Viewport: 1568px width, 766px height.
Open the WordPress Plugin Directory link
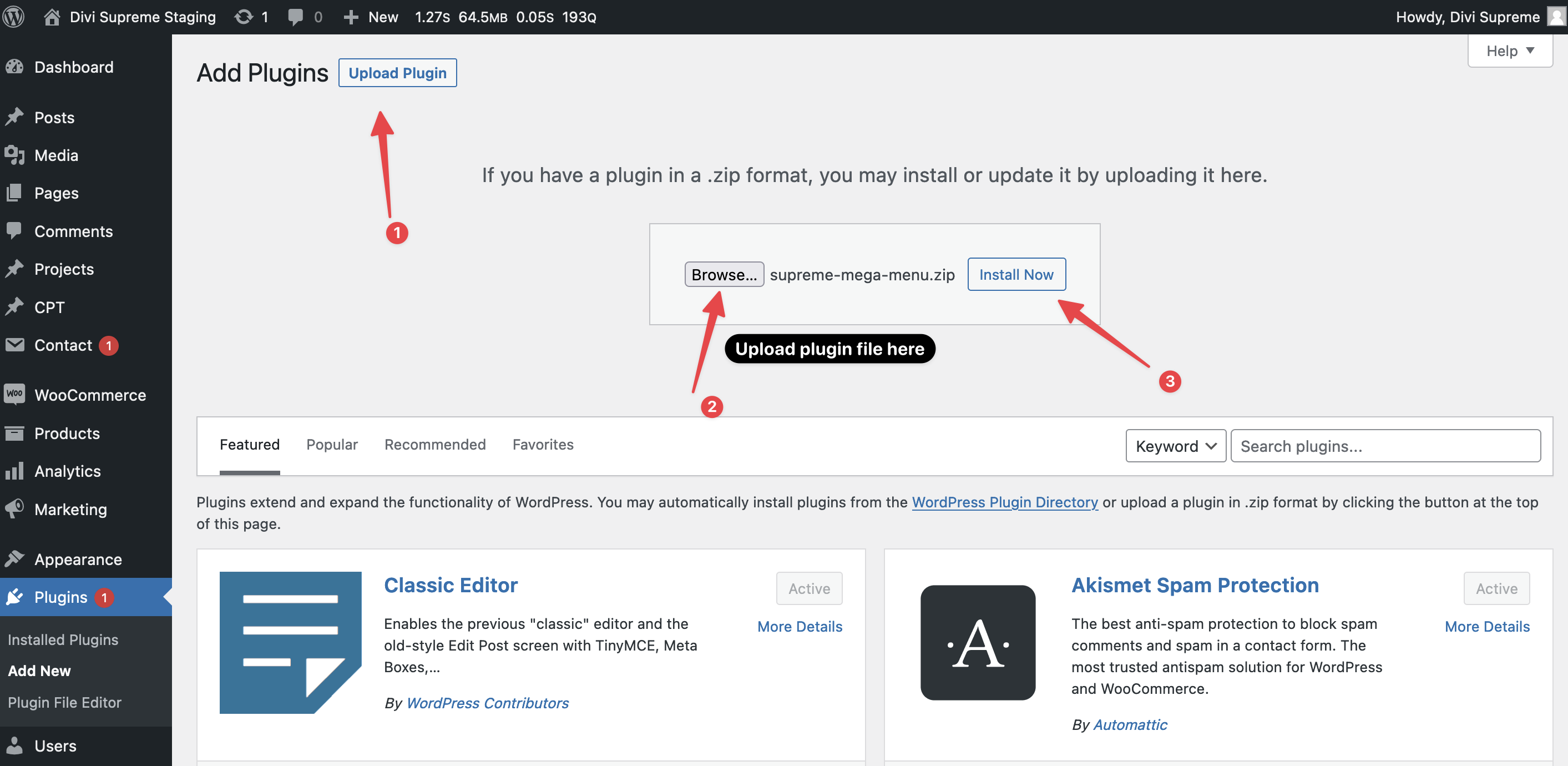coord(1004,502)
